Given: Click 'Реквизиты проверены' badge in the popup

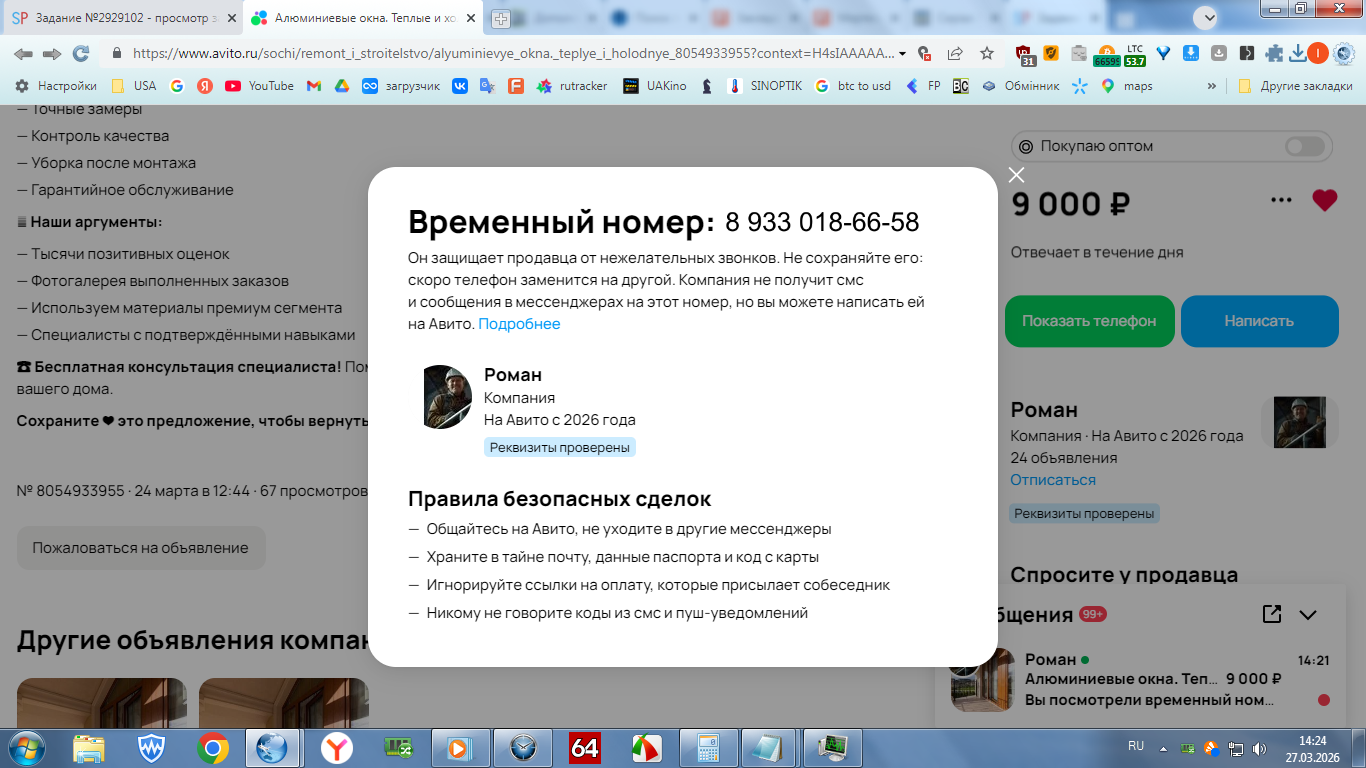Looking at the screenshot, I should [560, 447].
